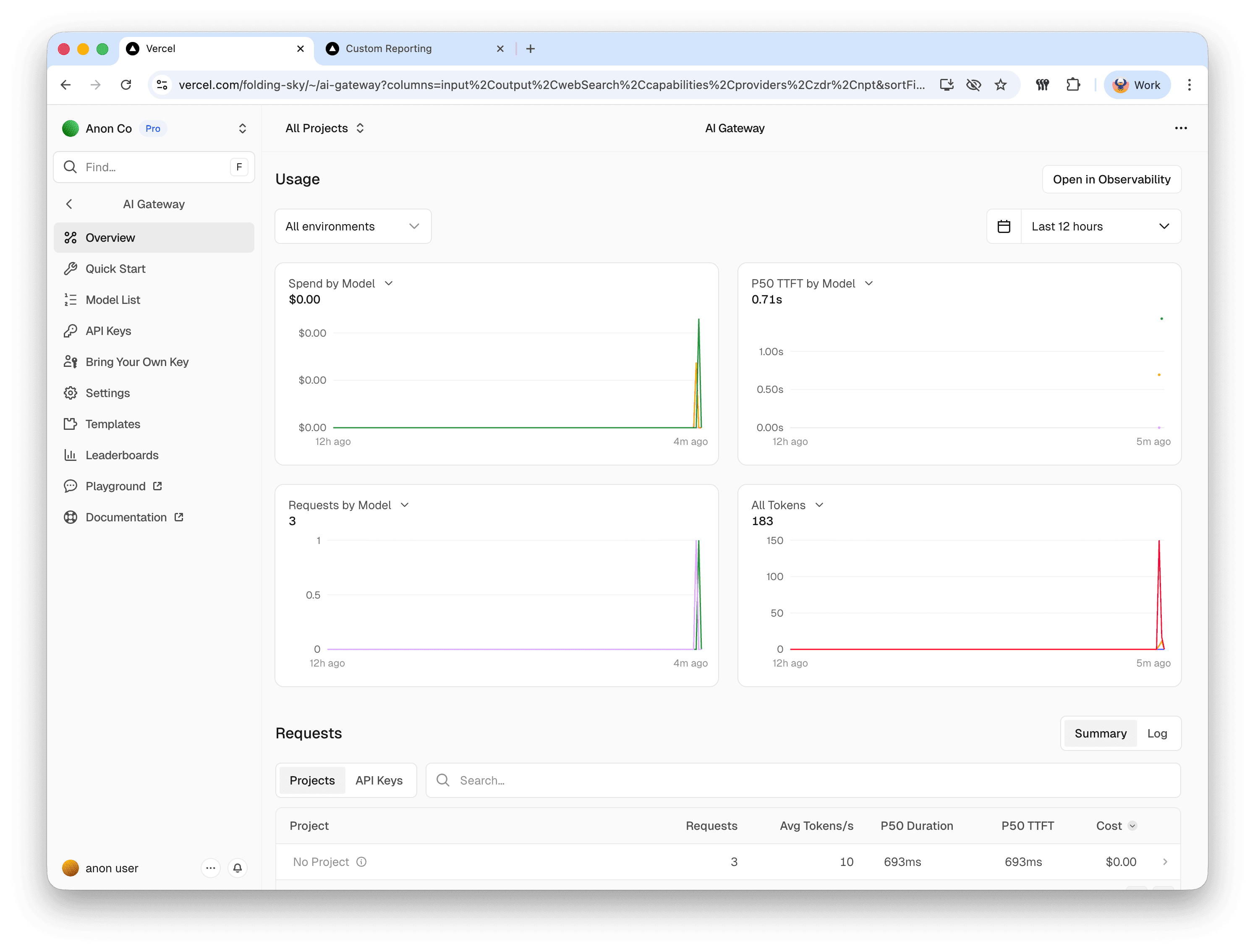Open the page options ellipsis menu
The height and width of the screenshot is (952, 1255).
[x=1181, y=128]
